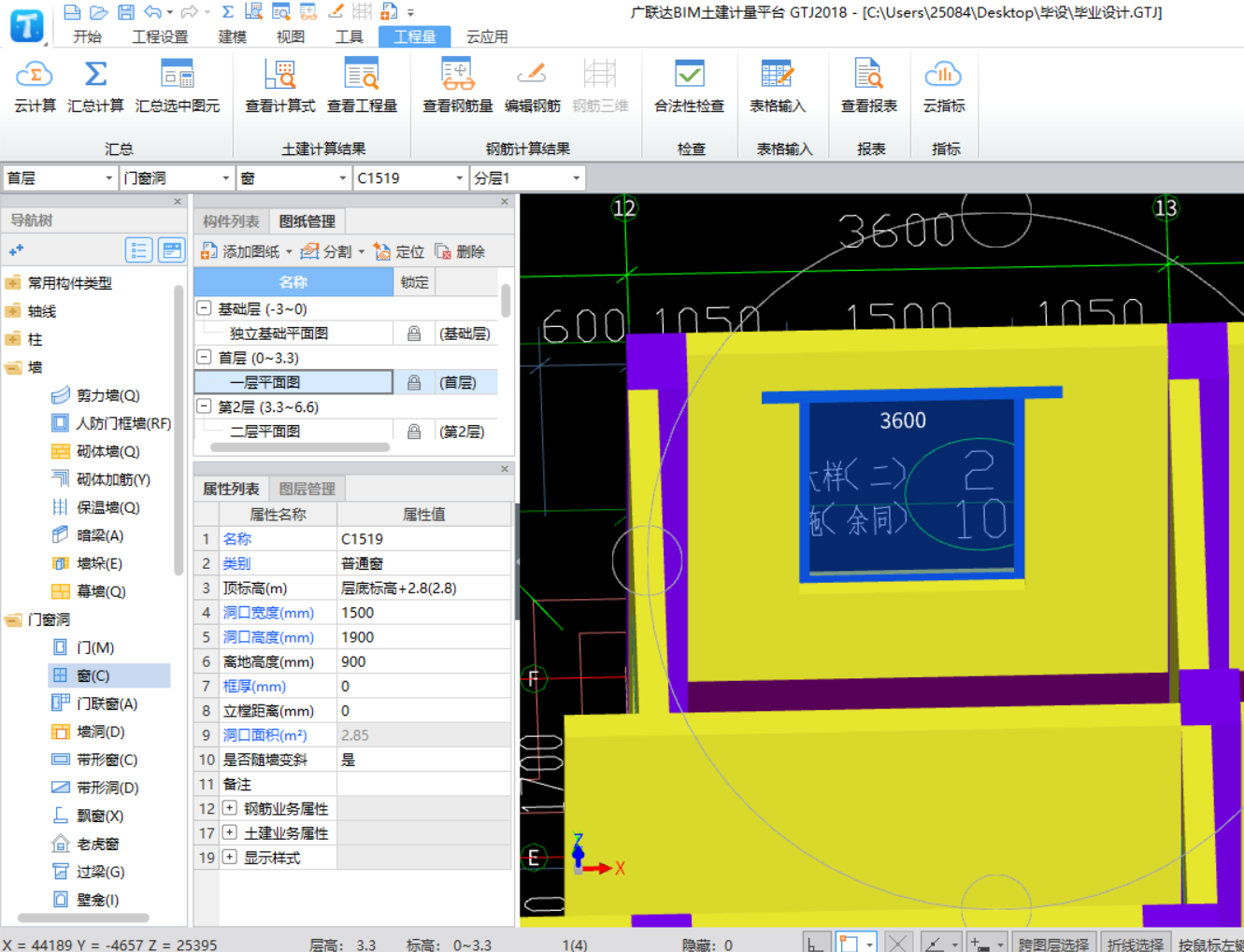
Task: Open the 视图 ribbon tab
Action: (291, 36)
